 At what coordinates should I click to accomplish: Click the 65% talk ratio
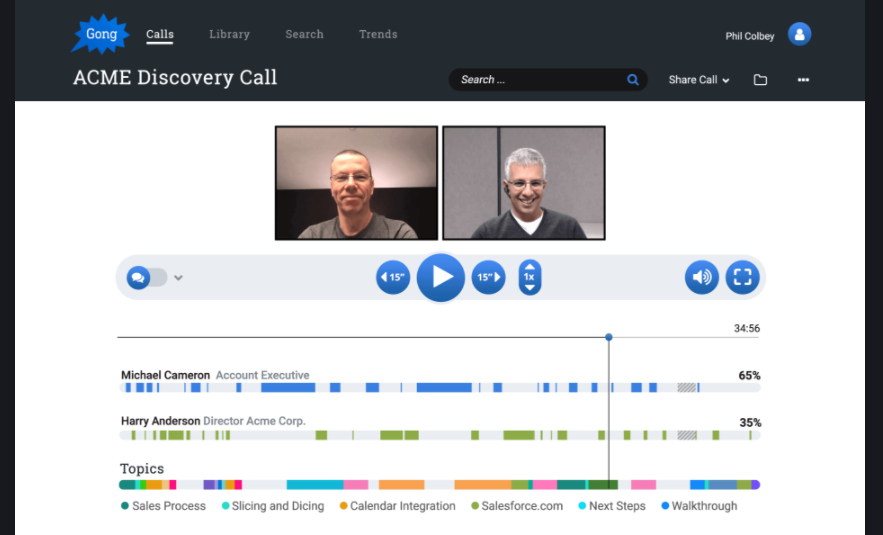(750, 376)
